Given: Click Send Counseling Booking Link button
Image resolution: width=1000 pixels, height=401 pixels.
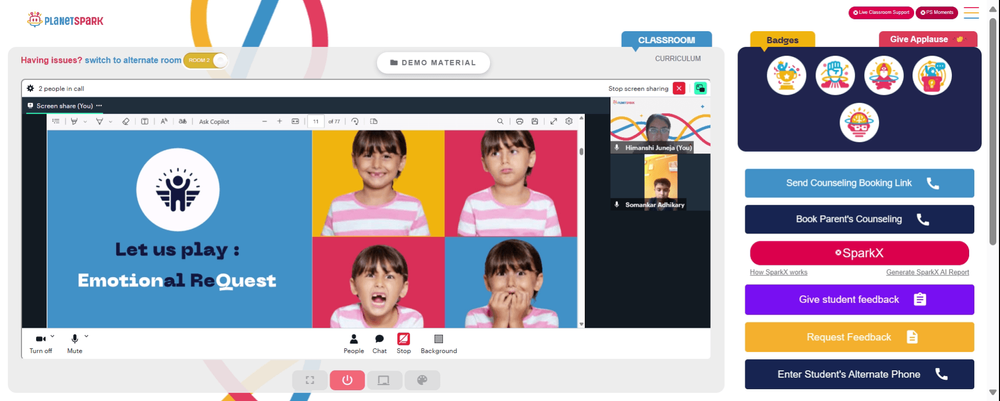Looking at the screenshot, I should tap(859, 183).
